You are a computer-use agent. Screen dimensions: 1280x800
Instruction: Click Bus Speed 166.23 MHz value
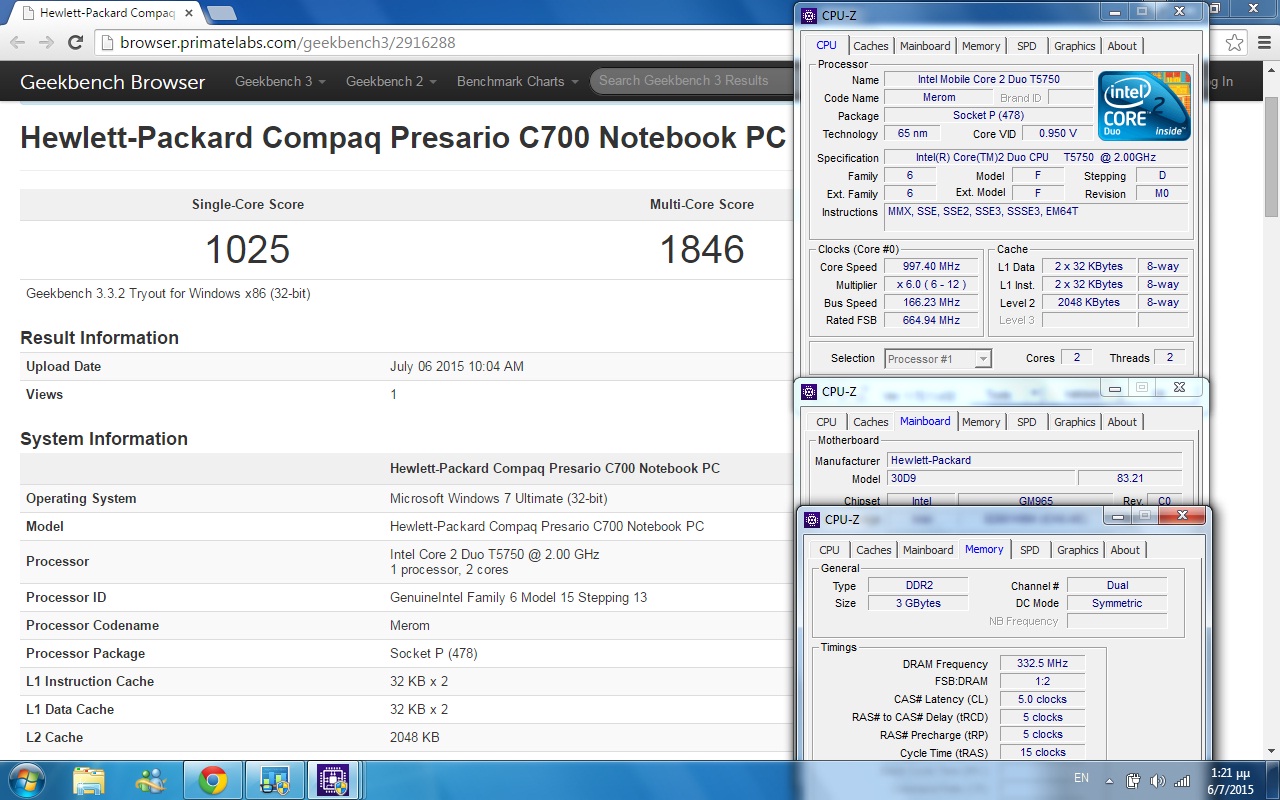coord(932,303)
